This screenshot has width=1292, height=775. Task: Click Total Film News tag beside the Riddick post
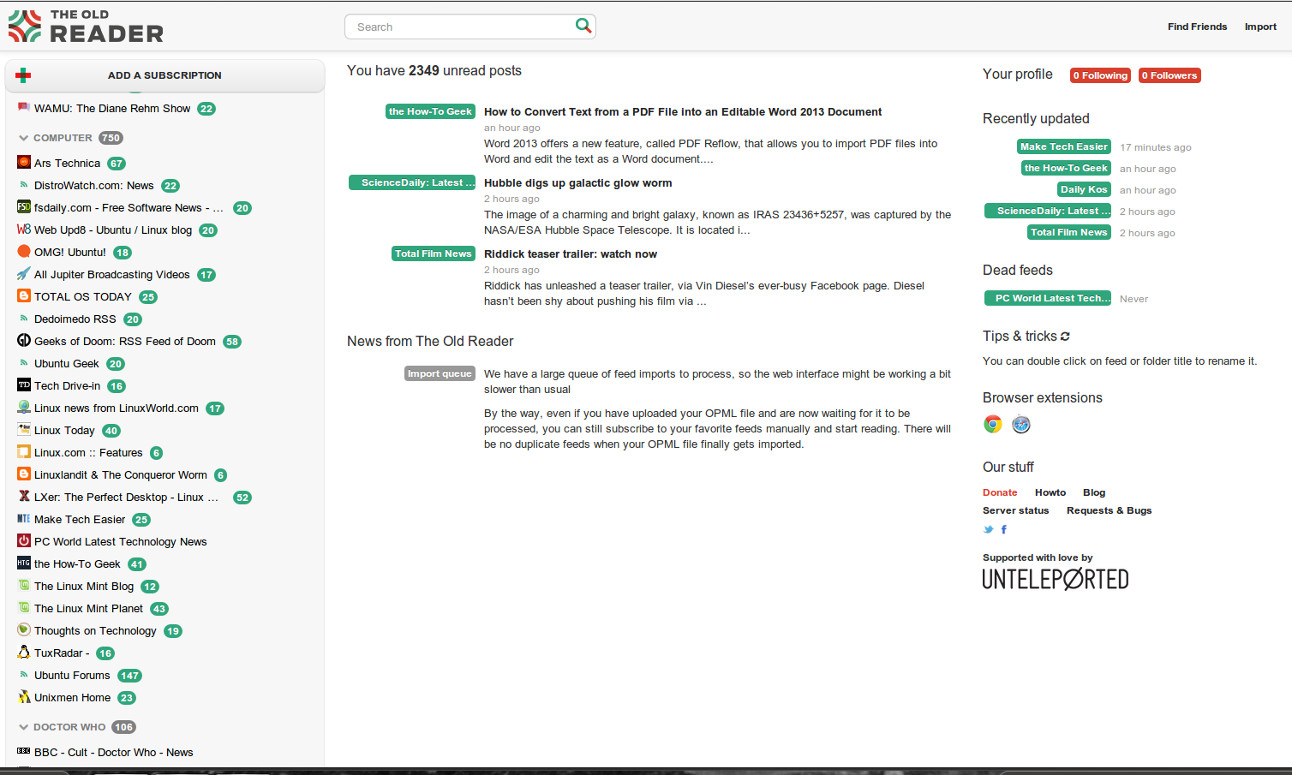click(433, 254)
